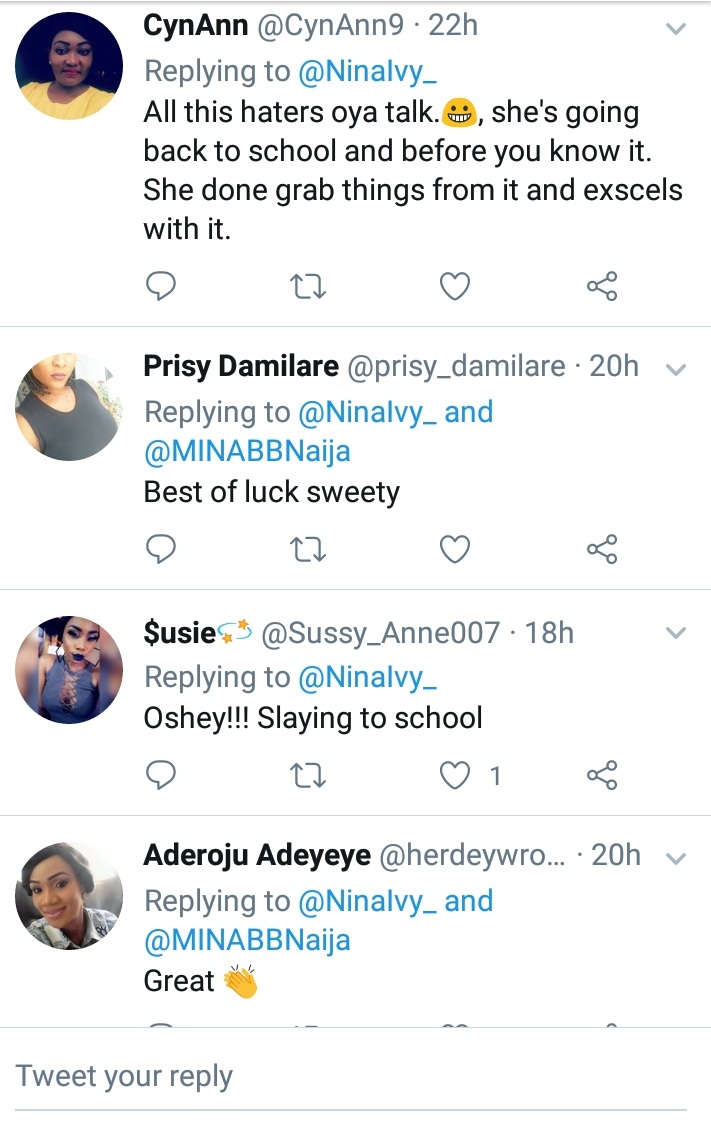711x1121 pixels.
Task: Like $usie's tweet with 1 like
Action: [x=455, y=774]
